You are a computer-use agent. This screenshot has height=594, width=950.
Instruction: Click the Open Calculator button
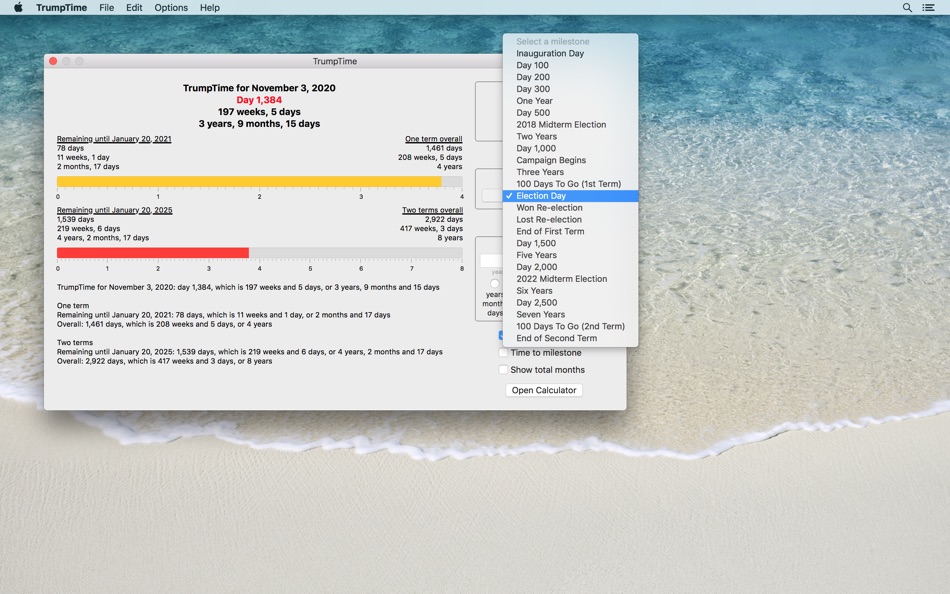coord(544,390)
